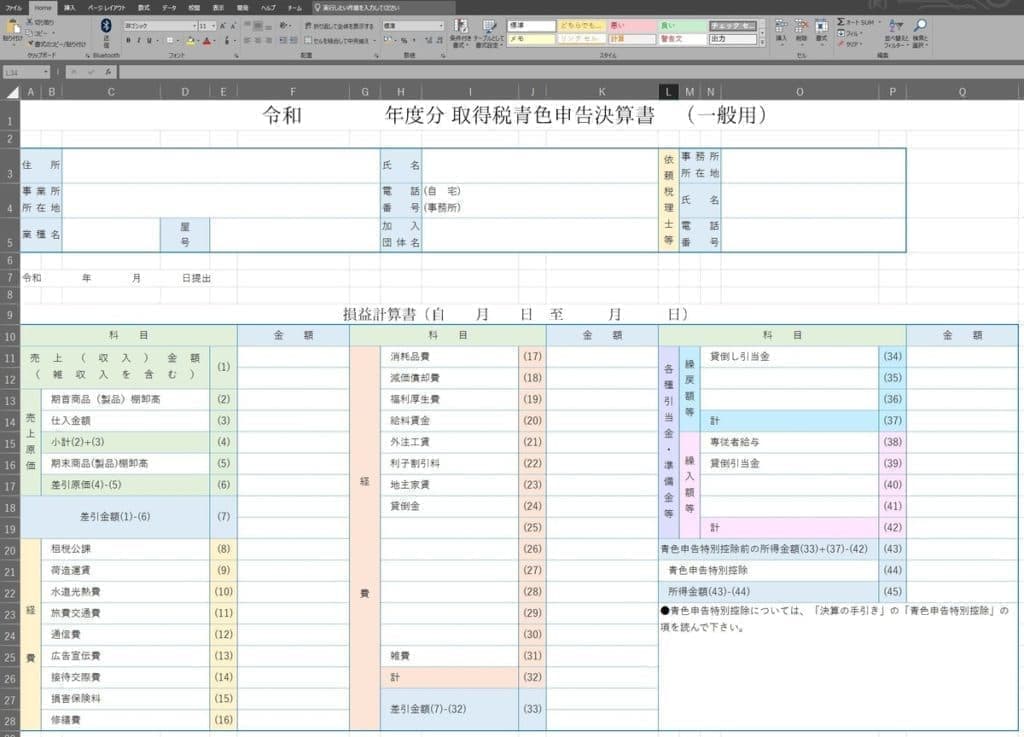The width and height of the screenshot is (1024, 737).
Task: Toggle italic formatting
Action: pyautogui.click(x=137, y=40)
